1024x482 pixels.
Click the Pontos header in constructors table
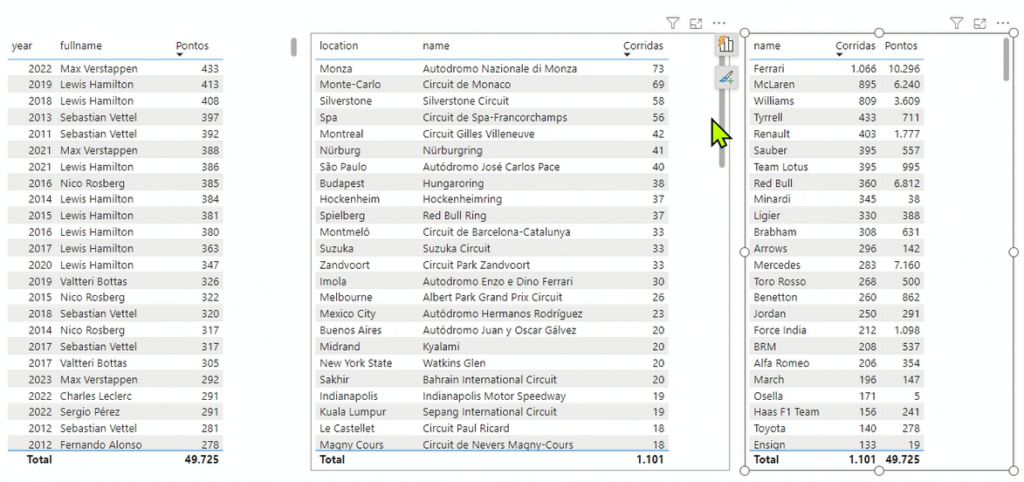(901, 46)
